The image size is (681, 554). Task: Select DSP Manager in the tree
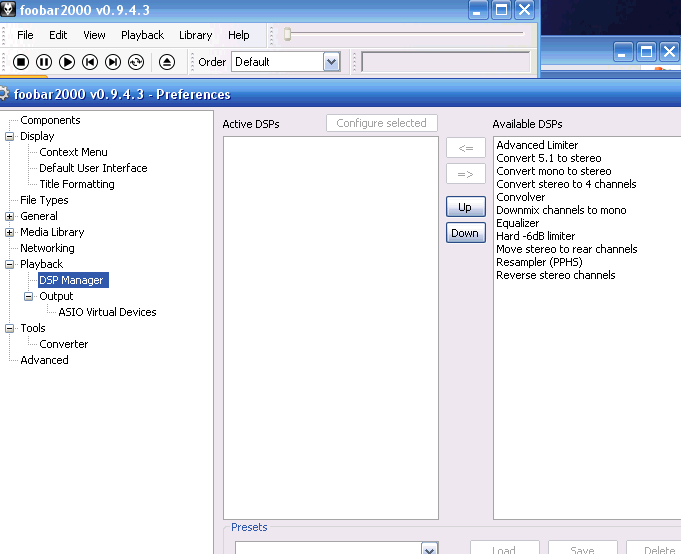(73, 280)
